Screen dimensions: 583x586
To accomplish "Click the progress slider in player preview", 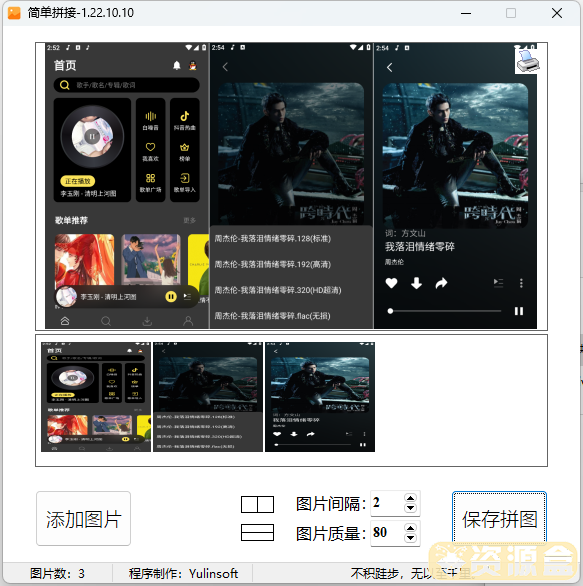I will pos(445,311).
